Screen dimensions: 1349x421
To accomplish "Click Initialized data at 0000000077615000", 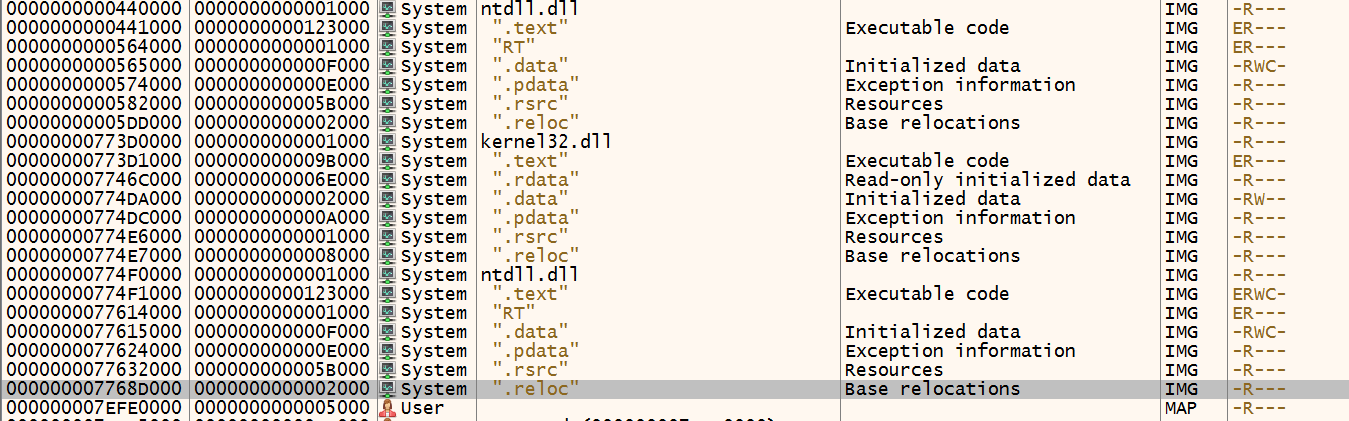I will [932, 332].
